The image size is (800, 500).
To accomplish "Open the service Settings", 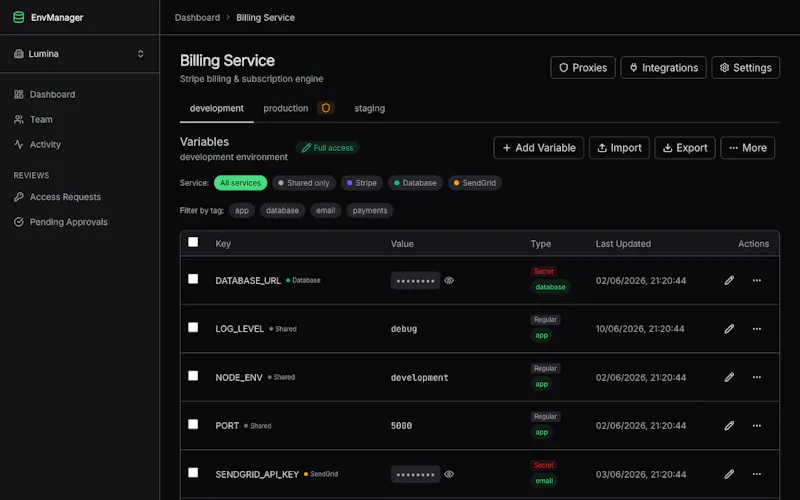I will tap(745, 67).
